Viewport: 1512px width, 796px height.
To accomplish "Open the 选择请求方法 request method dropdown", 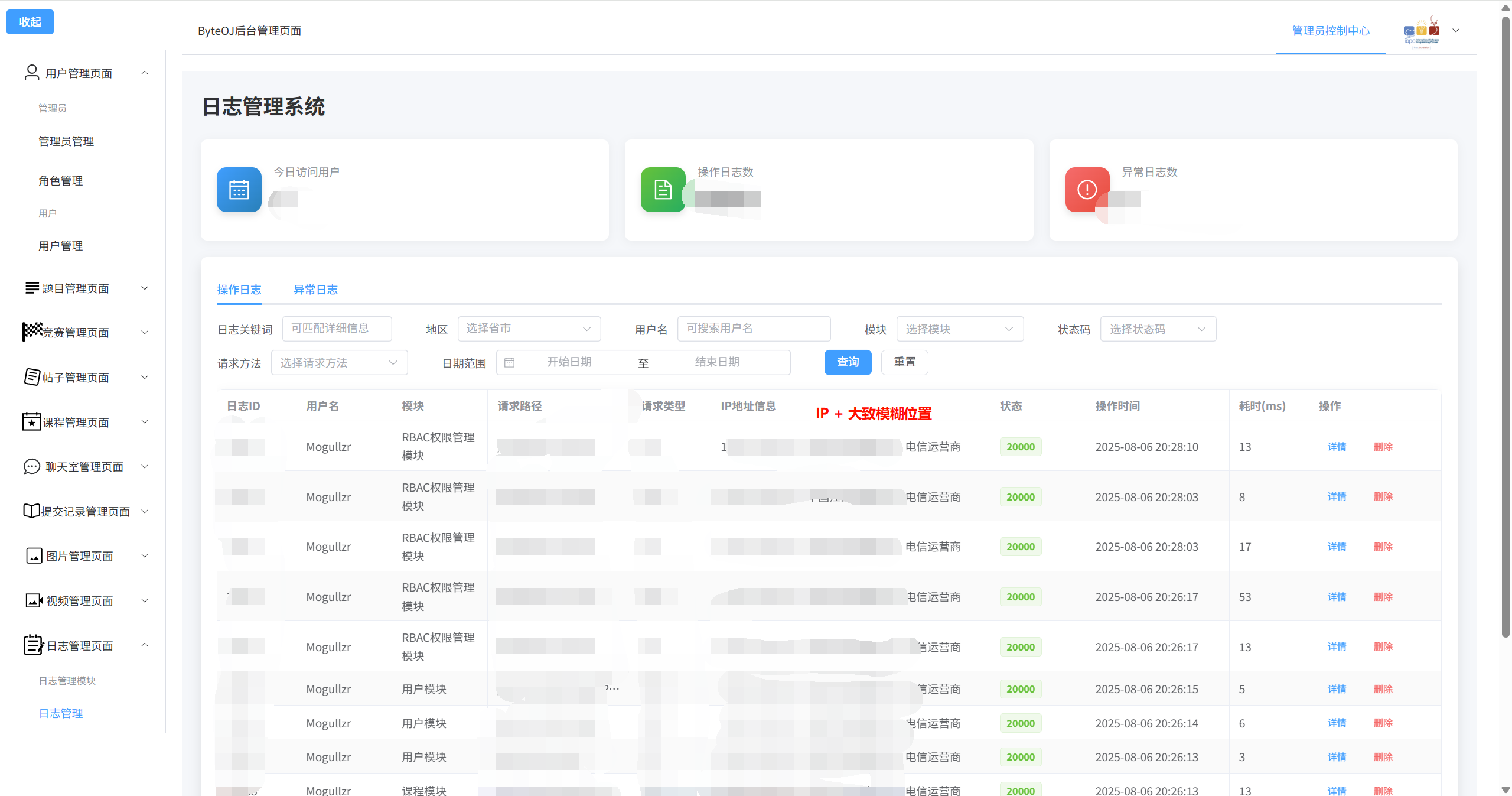I will click(339, 363).
